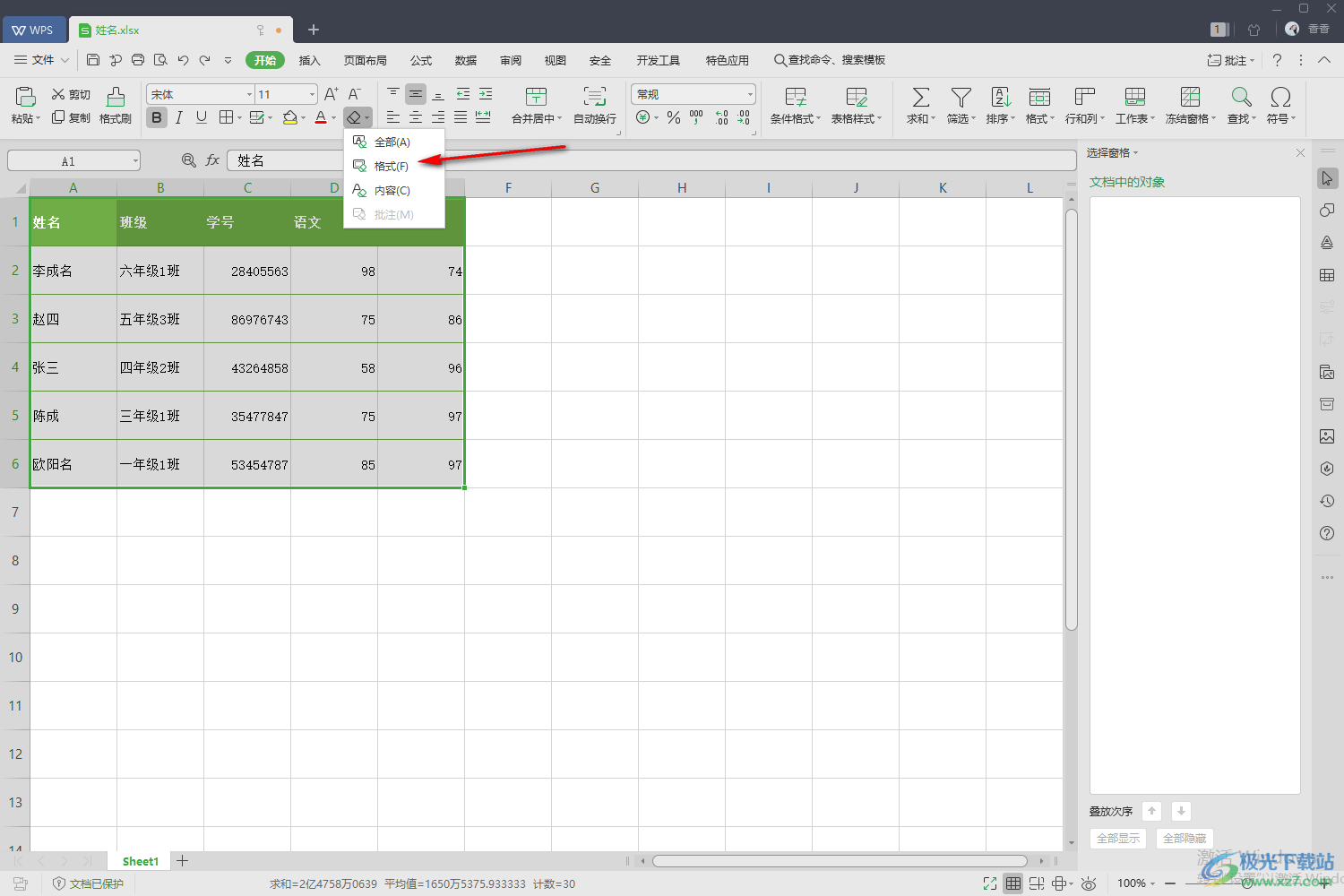The height and width of the screenshot is (896, 1344).
Task: Click the Undo arrow icon
Action: click(183, 60)
